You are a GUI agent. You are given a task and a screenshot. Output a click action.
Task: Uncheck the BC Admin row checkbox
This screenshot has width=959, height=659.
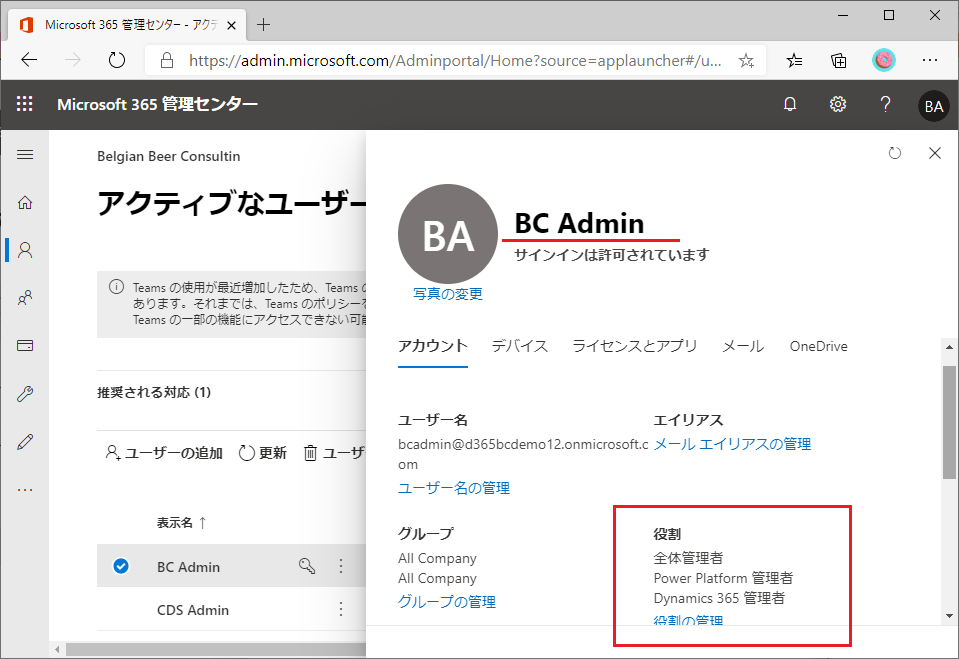pos(121,566)
